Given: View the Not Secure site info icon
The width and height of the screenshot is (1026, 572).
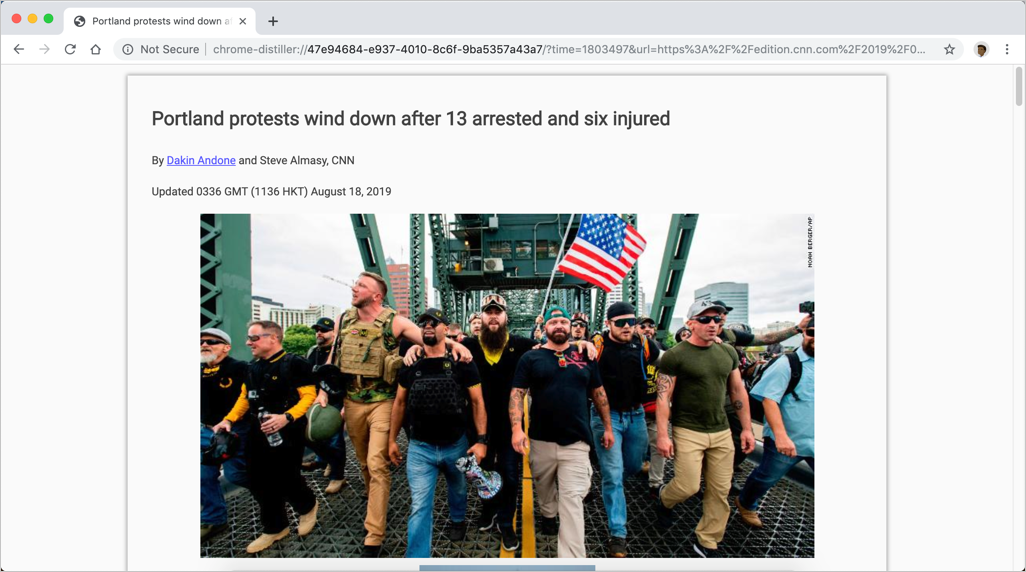Looking at the screenshot, I should pos(128,49).
